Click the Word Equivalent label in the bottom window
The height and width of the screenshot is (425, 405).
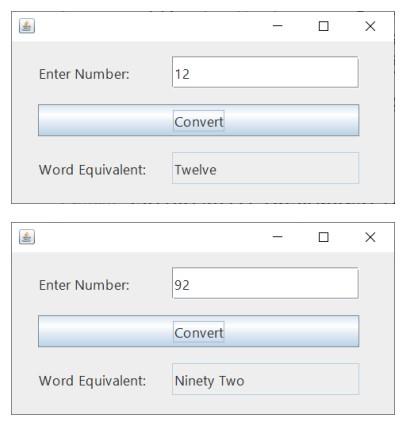point(92,381)
